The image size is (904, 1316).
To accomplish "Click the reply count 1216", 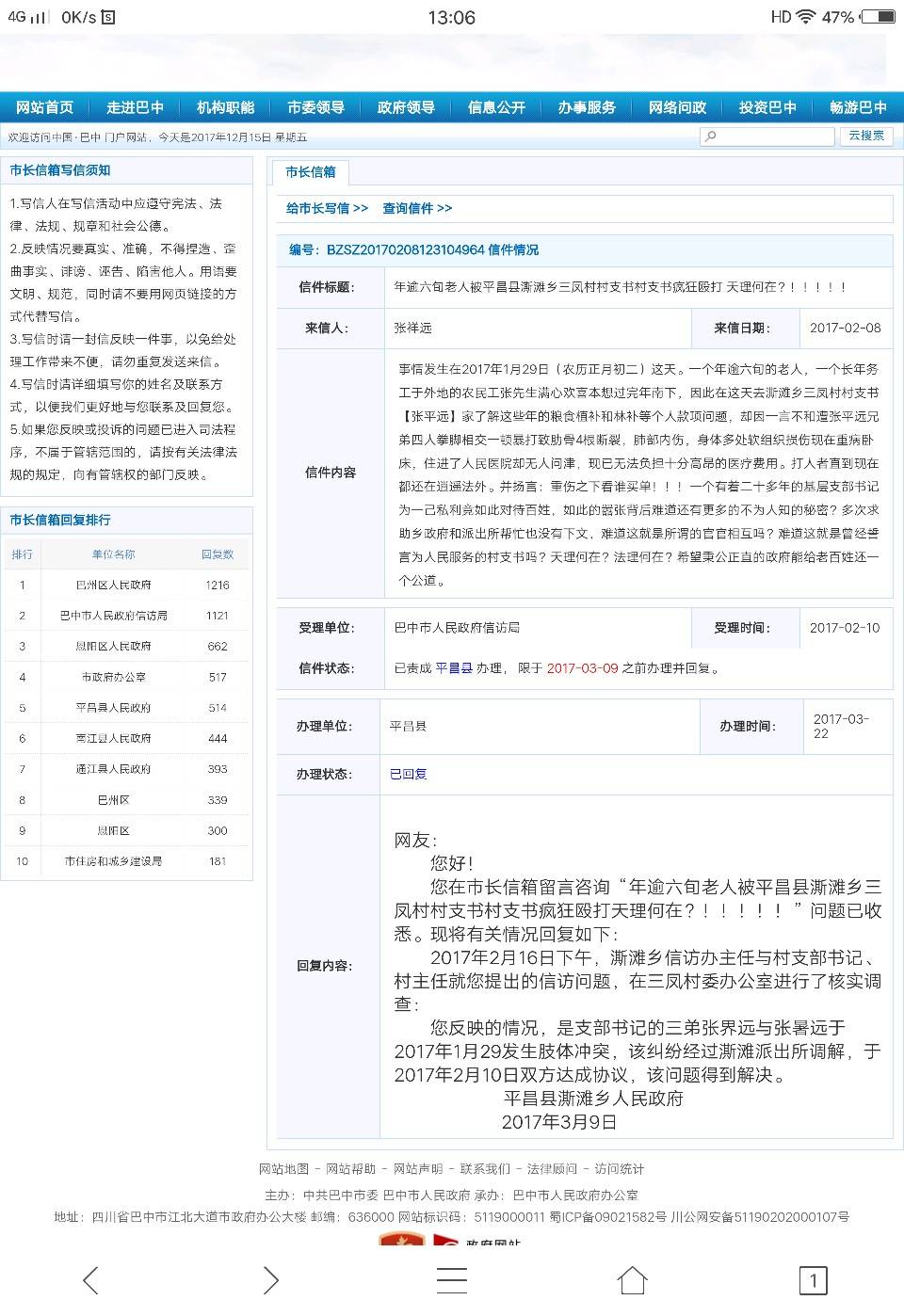I will [x=218, y=585].
